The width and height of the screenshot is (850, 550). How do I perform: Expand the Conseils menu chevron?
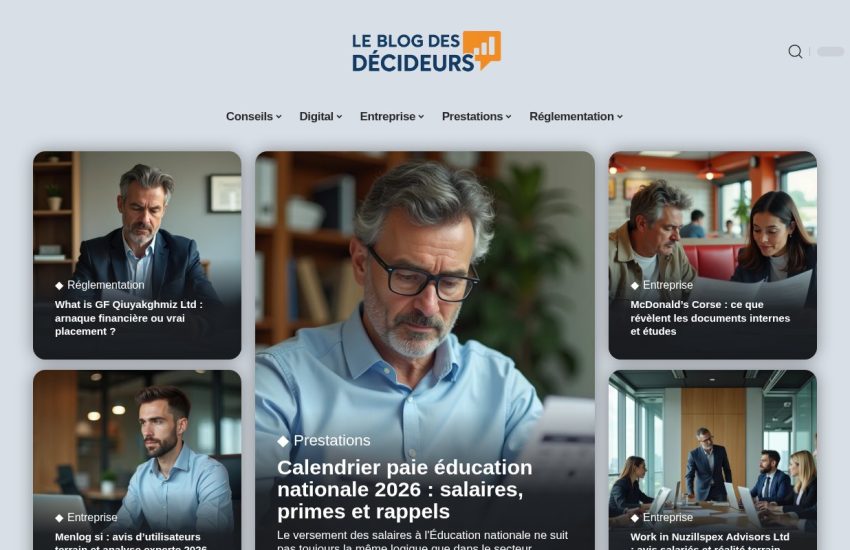click(x=279, y=117)
